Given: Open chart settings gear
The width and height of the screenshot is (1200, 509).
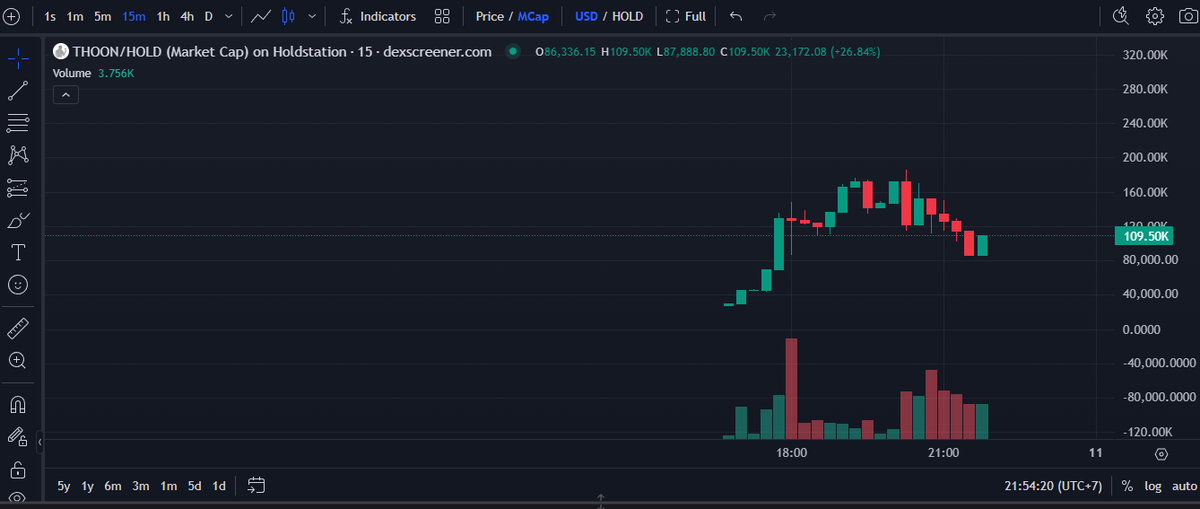Looking at the screenshot, I should (1155, 16).
